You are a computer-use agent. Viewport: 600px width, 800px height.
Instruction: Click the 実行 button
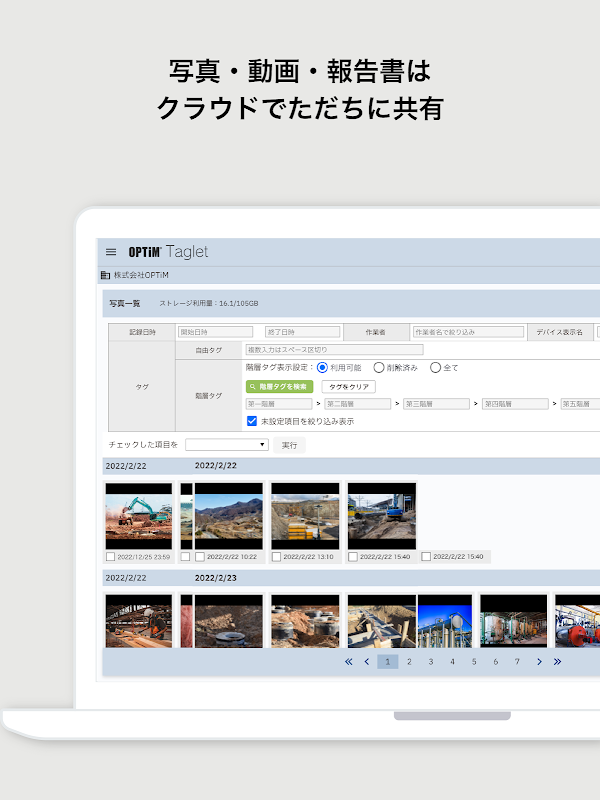click(289, 444)
